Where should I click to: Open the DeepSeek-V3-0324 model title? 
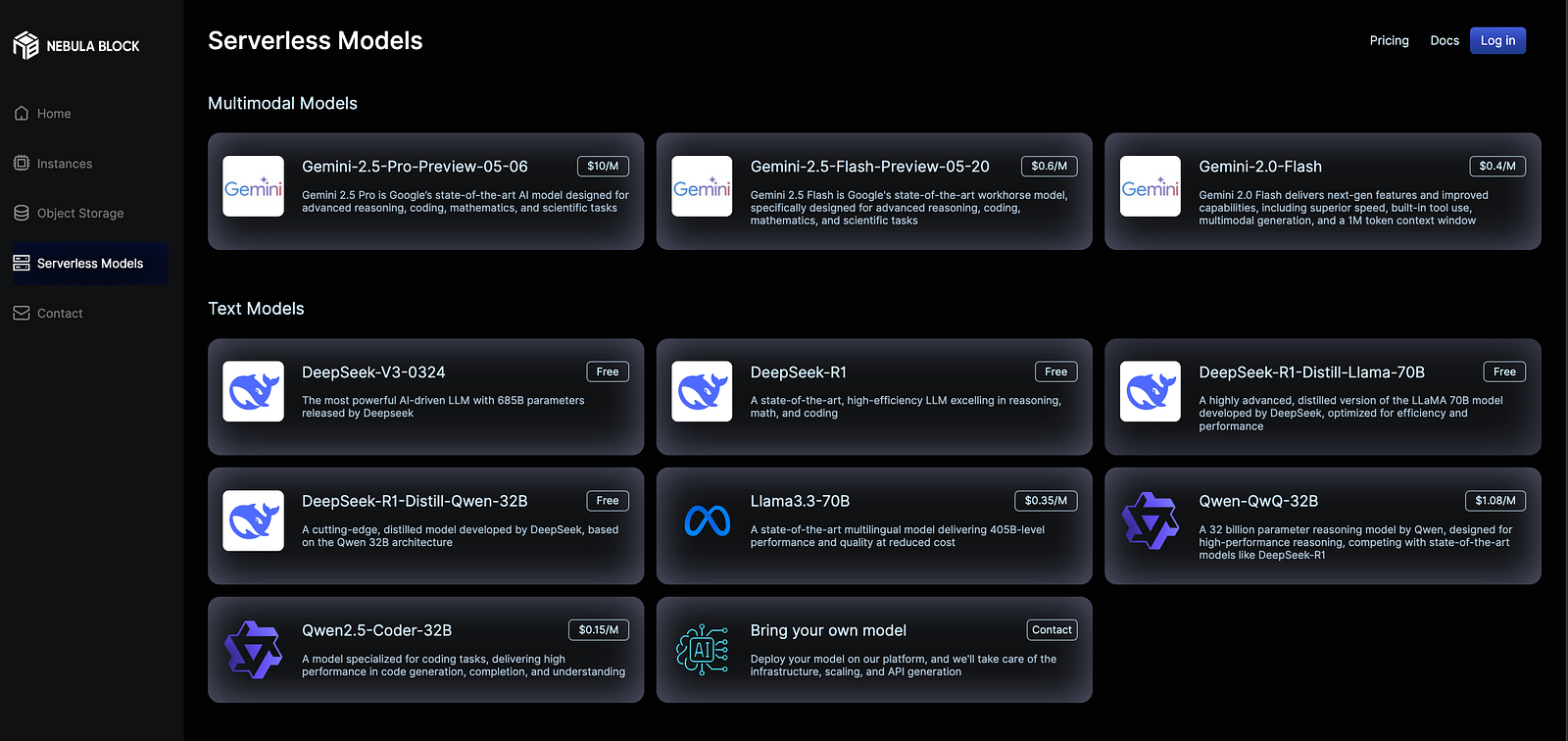373,372
